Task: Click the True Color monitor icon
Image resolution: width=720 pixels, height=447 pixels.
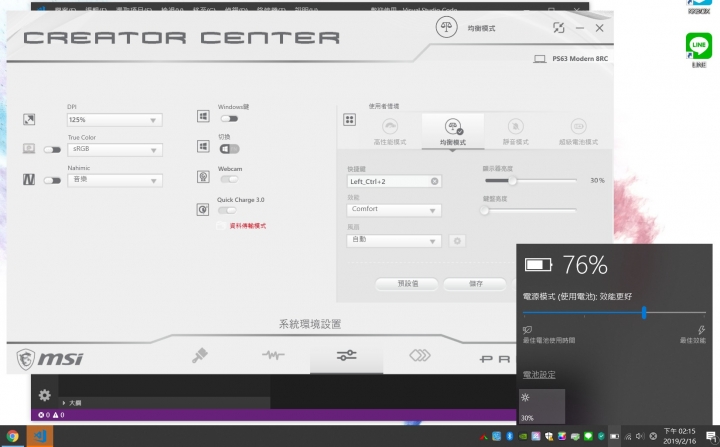Action: [x=29, y=149]
